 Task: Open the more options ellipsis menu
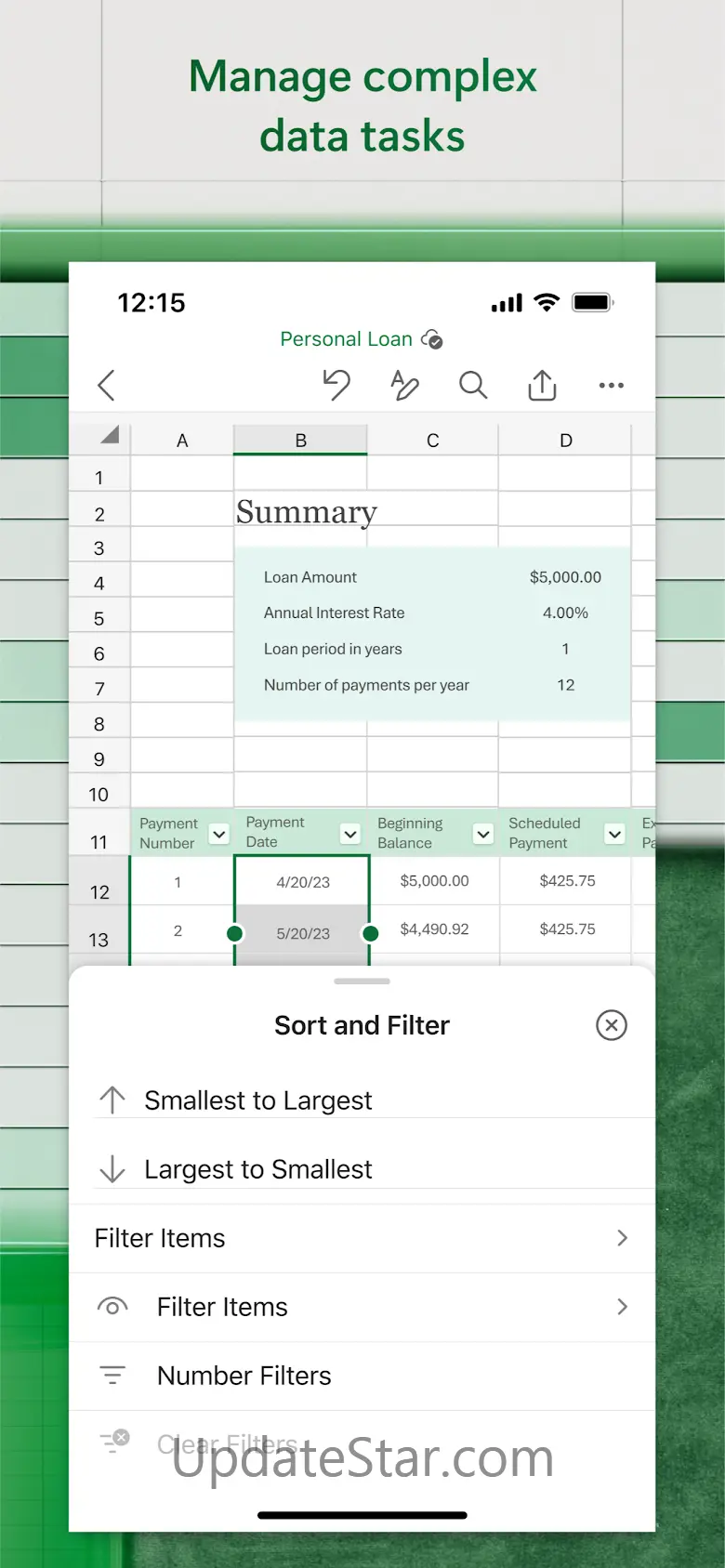pos(611,385)
